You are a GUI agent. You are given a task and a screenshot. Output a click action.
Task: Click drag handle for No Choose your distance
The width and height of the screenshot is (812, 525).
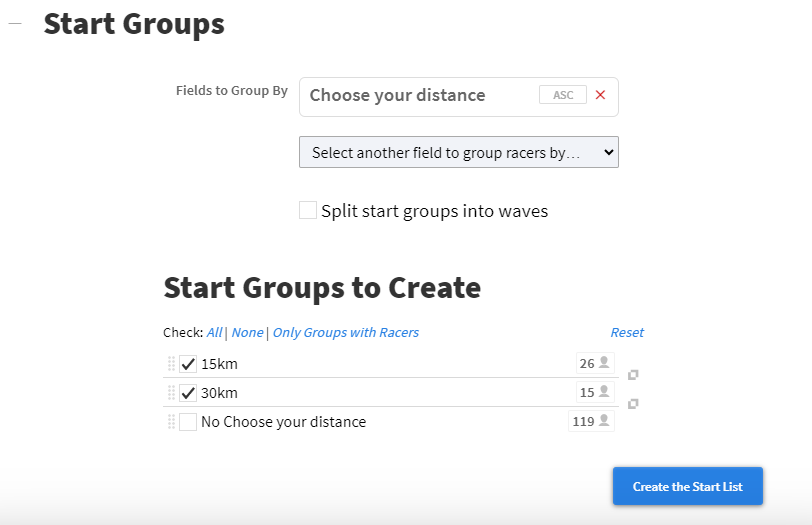click(x=171, y=422)
